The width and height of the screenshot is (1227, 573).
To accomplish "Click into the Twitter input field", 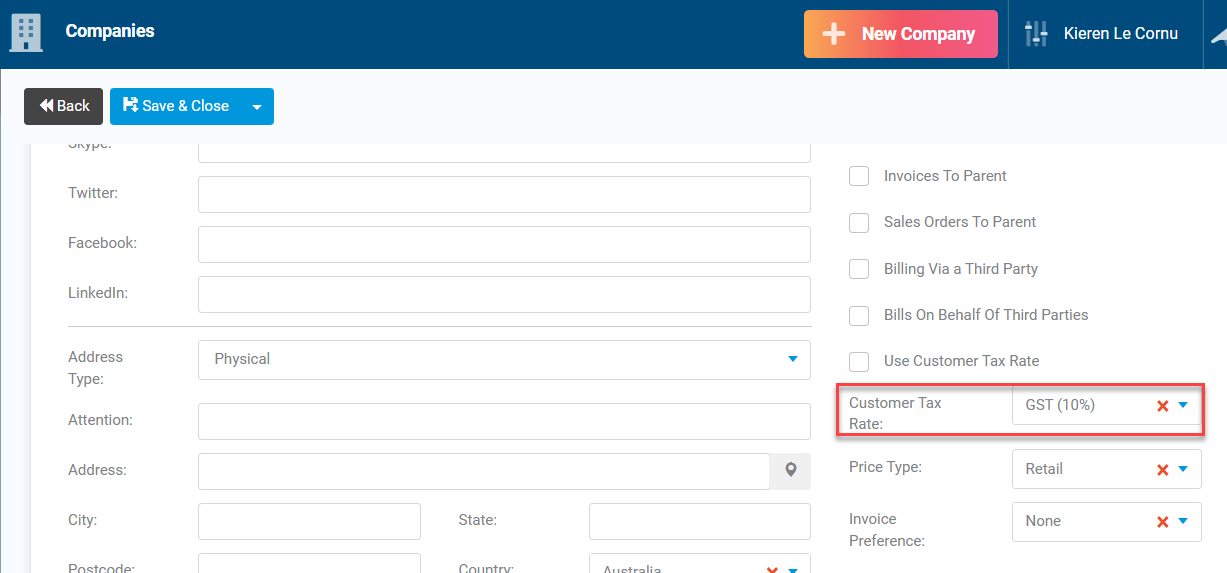I will pos(504,194).
